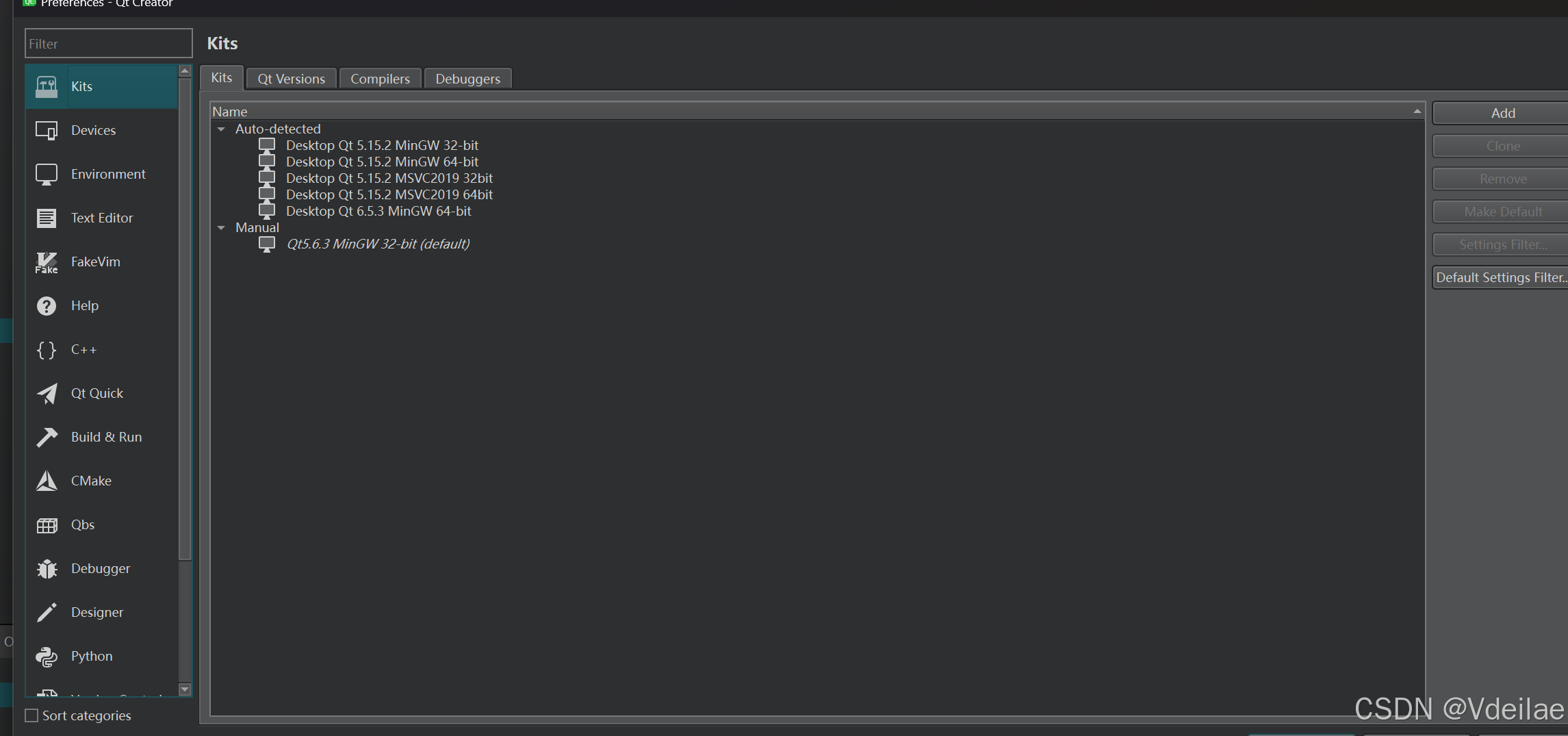Open the Devices category icon

tap(47, 130)
